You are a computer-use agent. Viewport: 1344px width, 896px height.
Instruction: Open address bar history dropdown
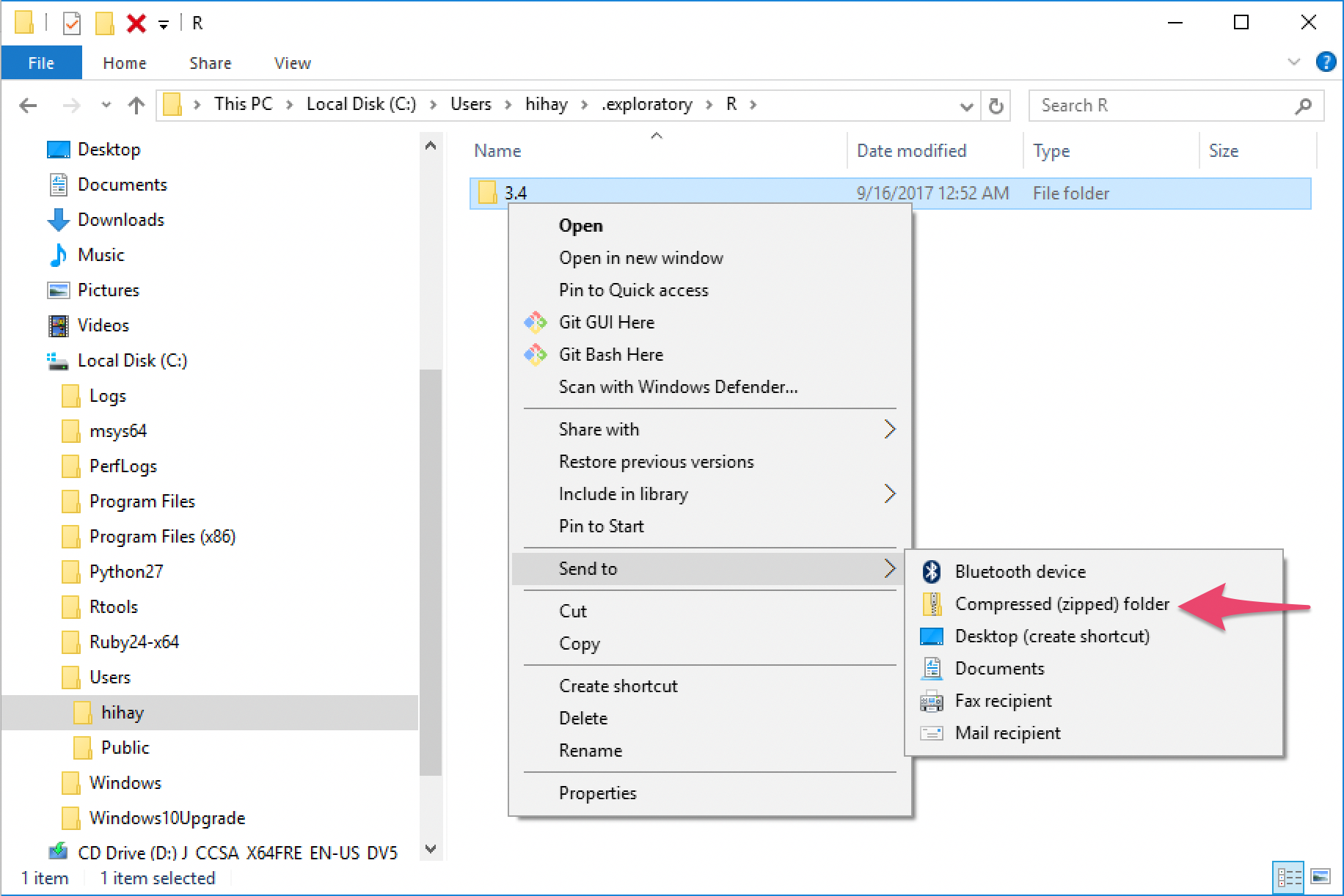[966, 106]
